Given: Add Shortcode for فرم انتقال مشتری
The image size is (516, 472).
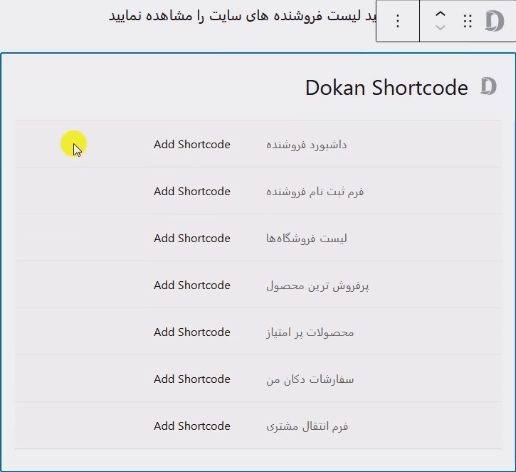Looking at the screenshot, I should coord(192,426).
